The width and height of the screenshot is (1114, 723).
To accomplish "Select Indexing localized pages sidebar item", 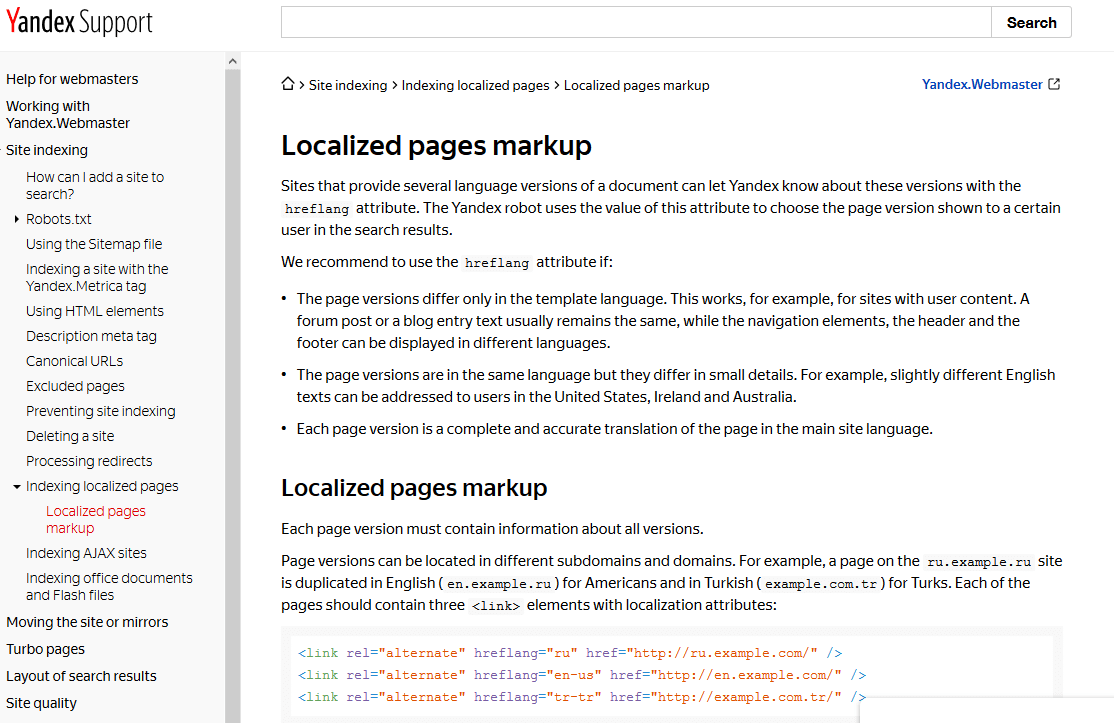I will click(102, 486).
